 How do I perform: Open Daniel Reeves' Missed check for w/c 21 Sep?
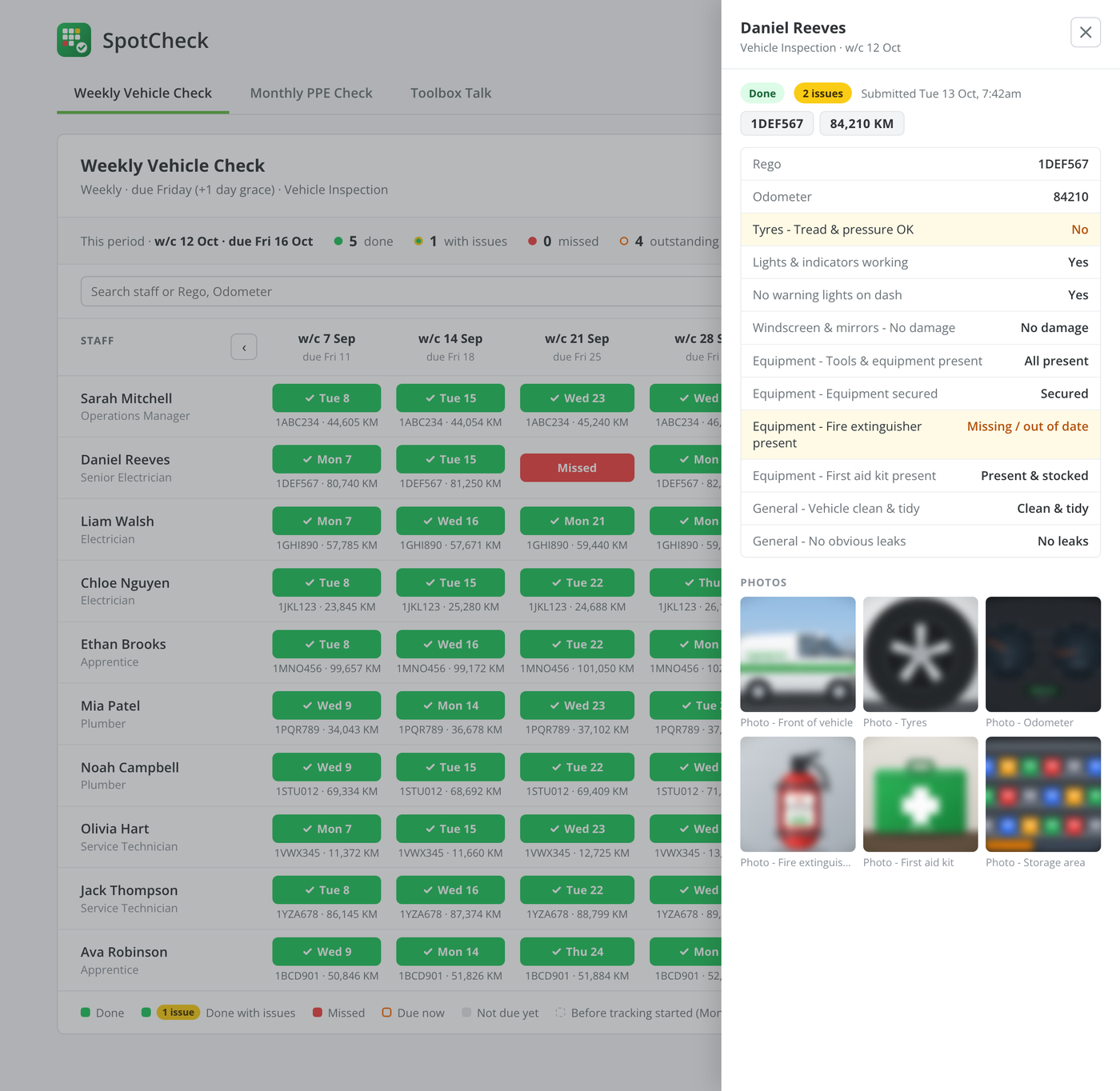coord(577,468)
